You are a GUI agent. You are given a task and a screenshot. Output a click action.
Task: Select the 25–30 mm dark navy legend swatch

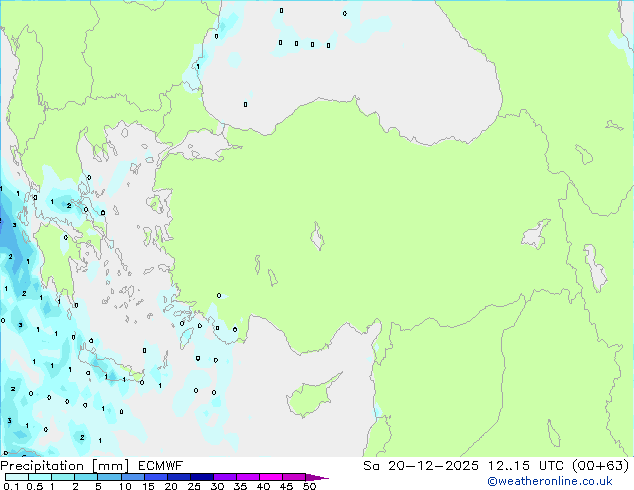point(202,477)
